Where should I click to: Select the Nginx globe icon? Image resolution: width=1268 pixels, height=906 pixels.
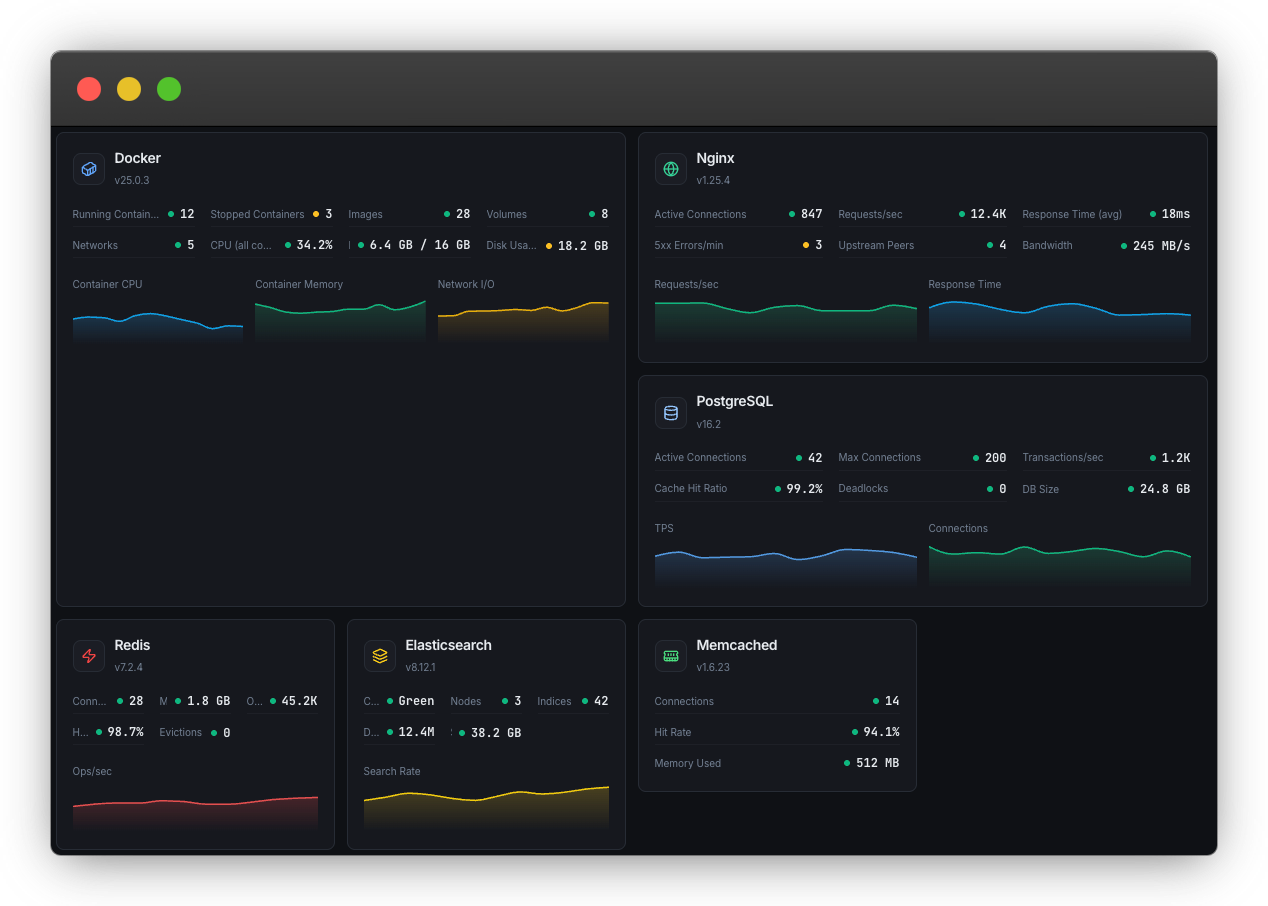coord(671,169)
